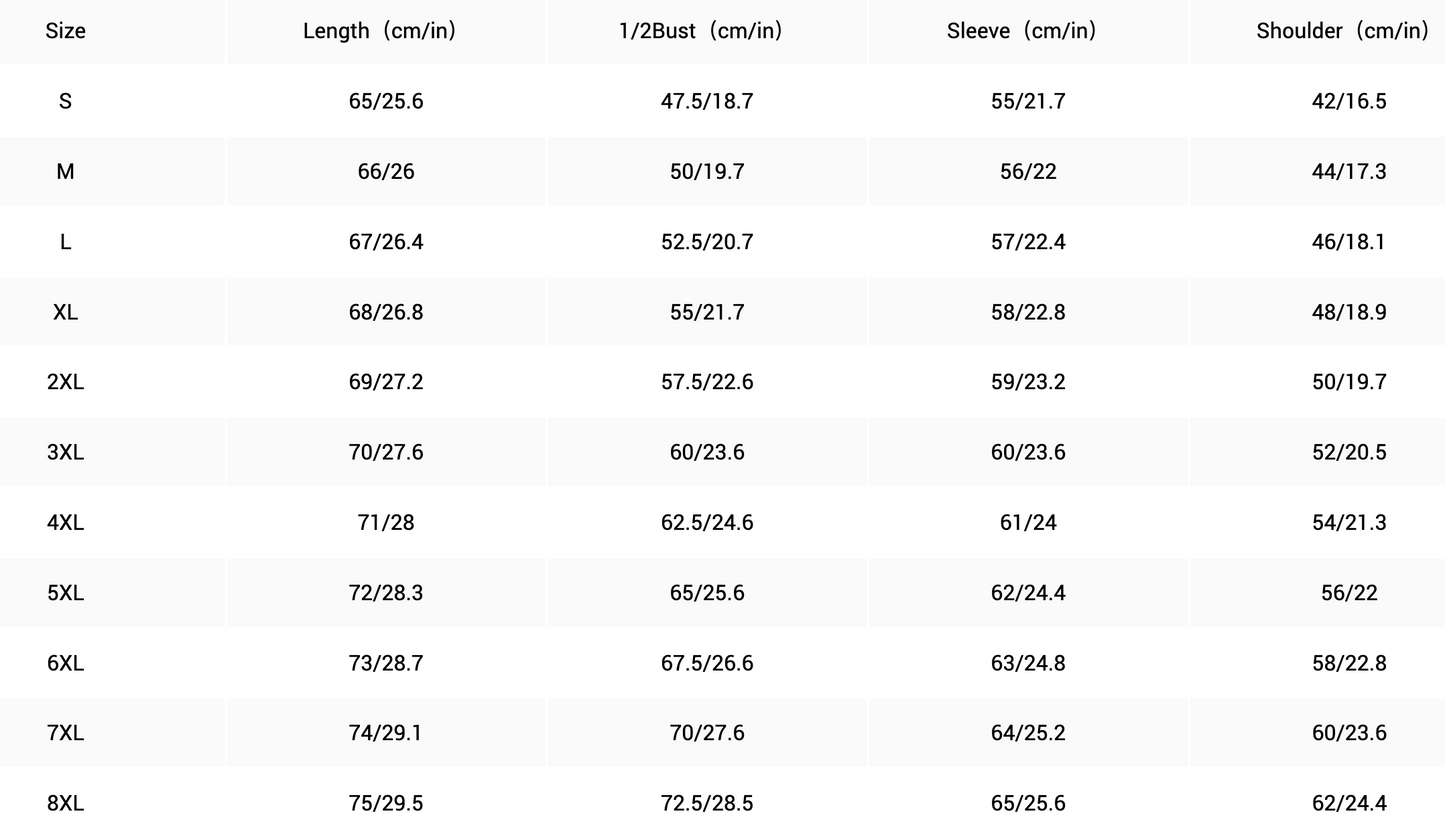Select sleeve value 64/25.2 in 7XL row
The height and width of the screenshot is (836, 1445).
pos(1028,733)
